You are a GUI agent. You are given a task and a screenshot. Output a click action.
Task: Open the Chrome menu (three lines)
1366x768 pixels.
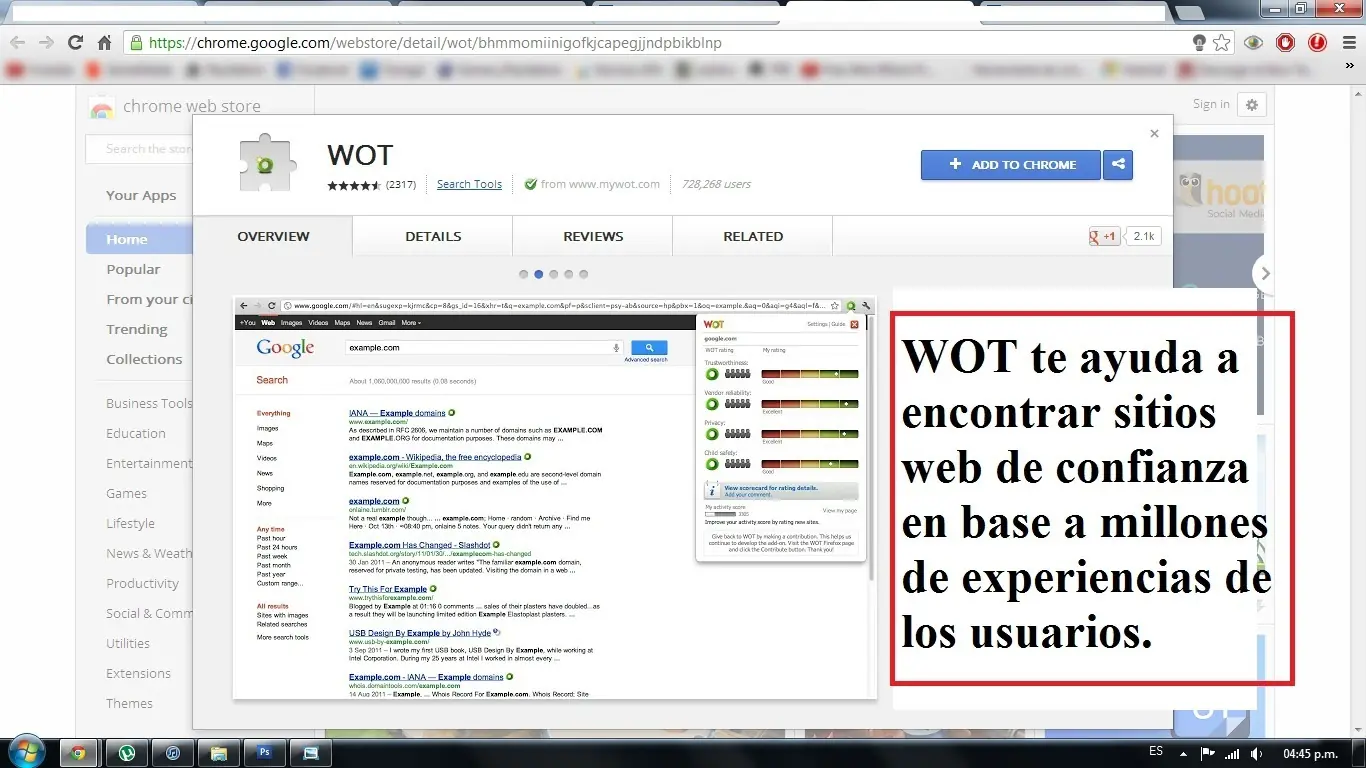pos(1347,43)
